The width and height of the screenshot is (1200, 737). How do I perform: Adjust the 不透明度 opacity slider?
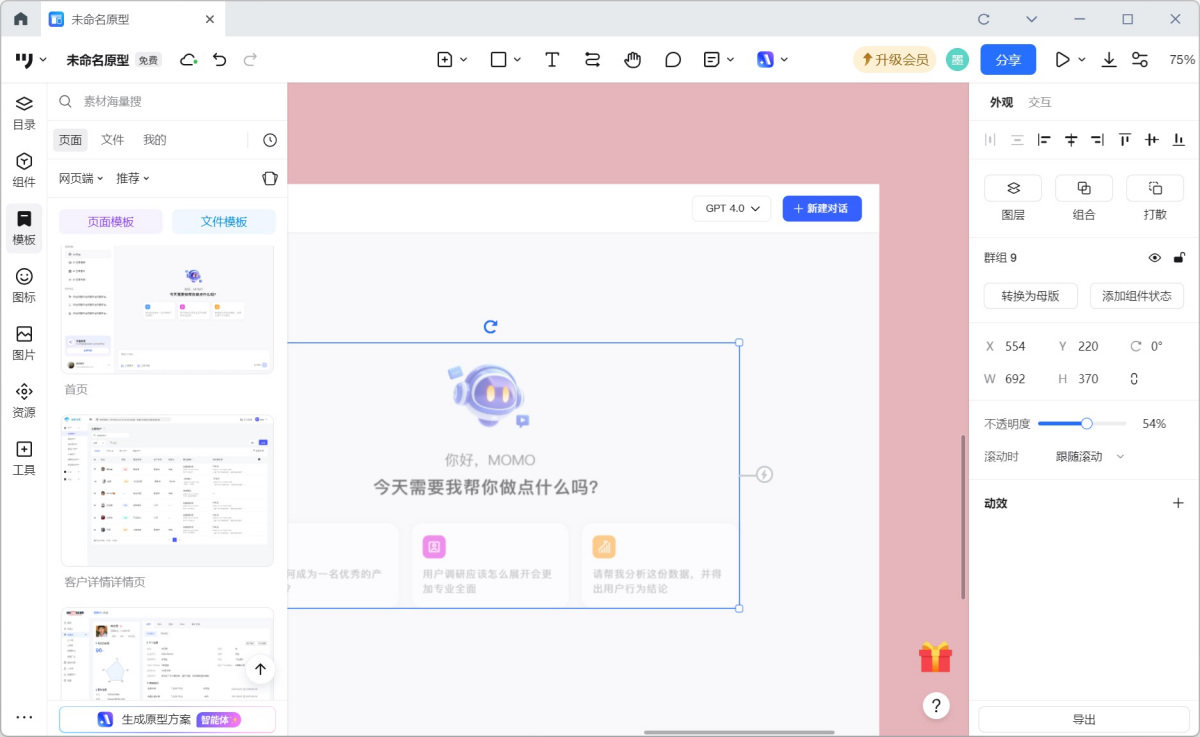tap(1086, 423)
